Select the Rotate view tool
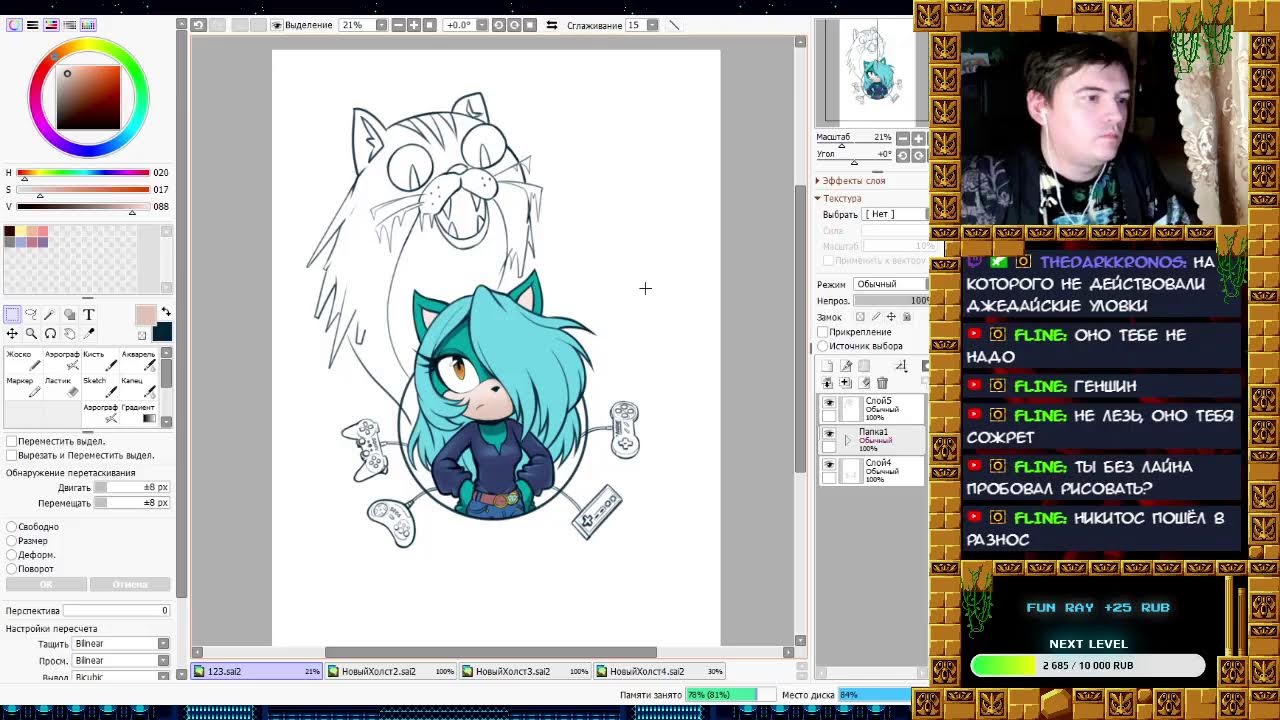 [x=50, y=334]
